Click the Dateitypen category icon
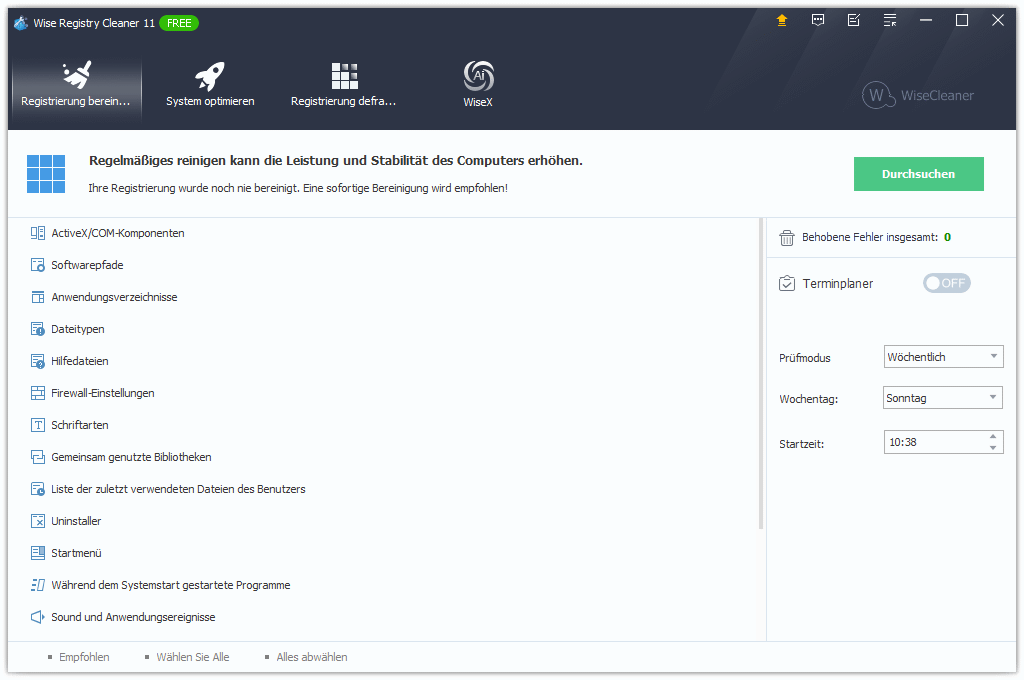 pyautogui.click(x=38, y=329)
